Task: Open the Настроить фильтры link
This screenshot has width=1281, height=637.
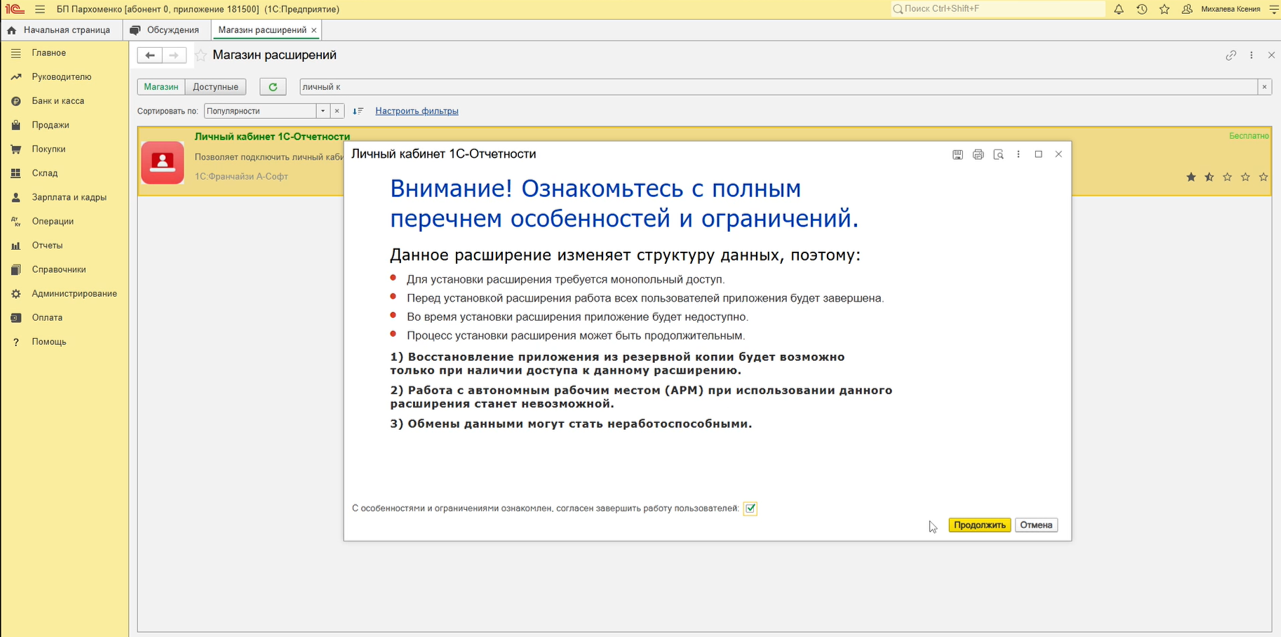Action: tap(417, 111)
